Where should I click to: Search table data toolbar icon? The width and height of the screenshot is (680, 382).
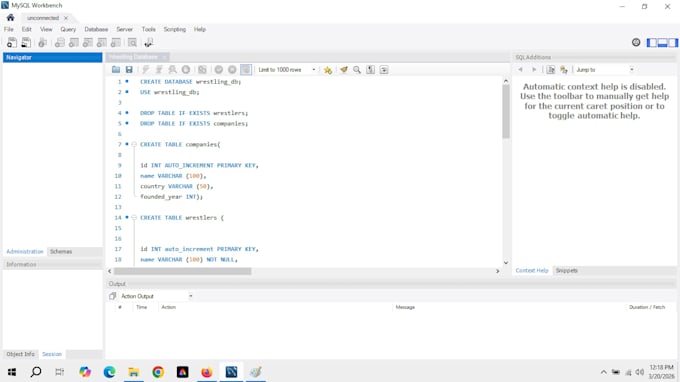click(x=132, y=42)
